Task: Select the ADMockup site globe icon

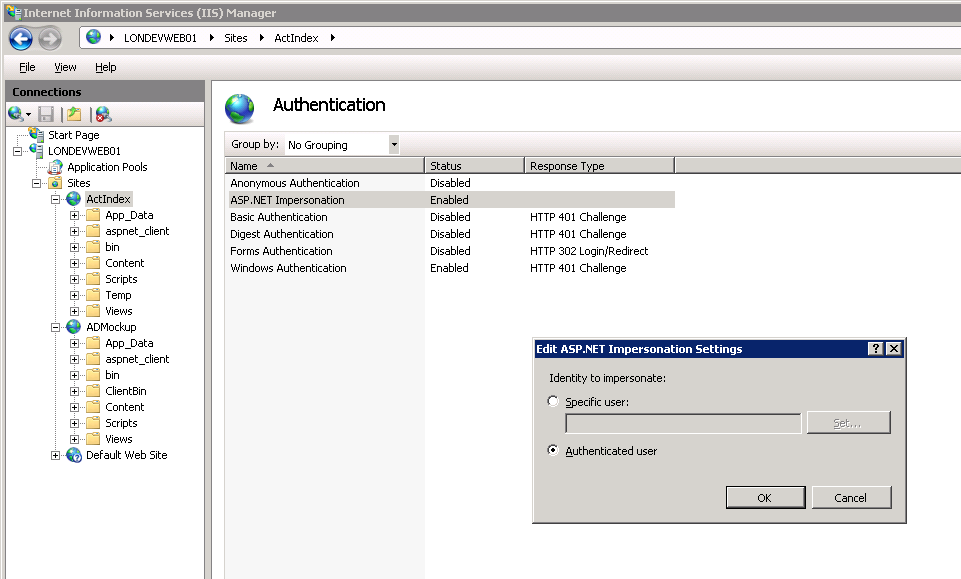Action: (x=74, y=327)
